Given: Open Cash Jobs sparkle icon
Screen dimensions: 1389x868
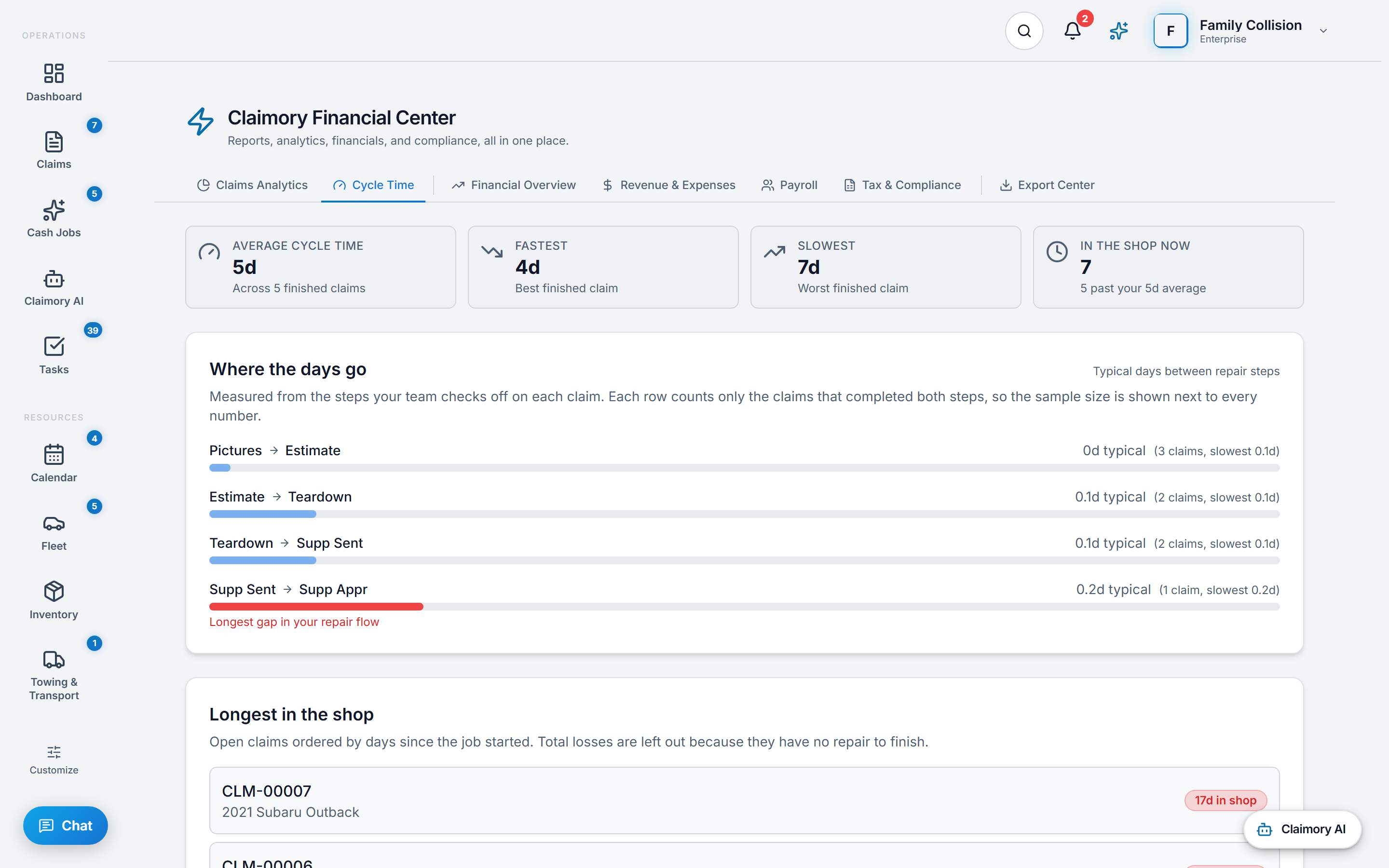Looking at the screenshot, I should pyautogui.click(x=54, y=211).
